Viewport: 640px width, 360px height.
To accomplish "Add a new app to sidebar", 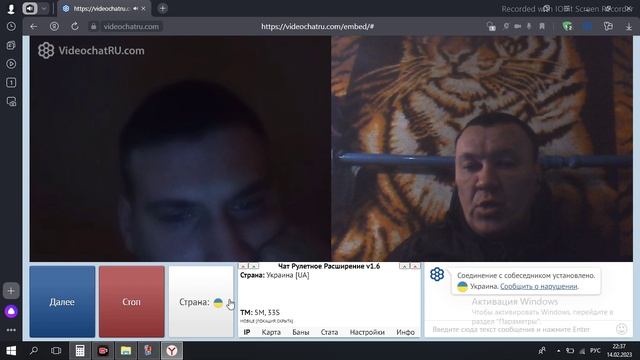I will 11,291.
